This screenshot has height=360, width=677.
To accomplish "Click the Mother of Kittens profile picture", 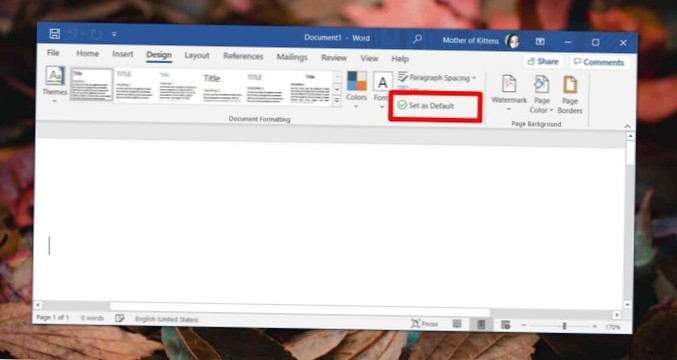I will click(512, 41).
